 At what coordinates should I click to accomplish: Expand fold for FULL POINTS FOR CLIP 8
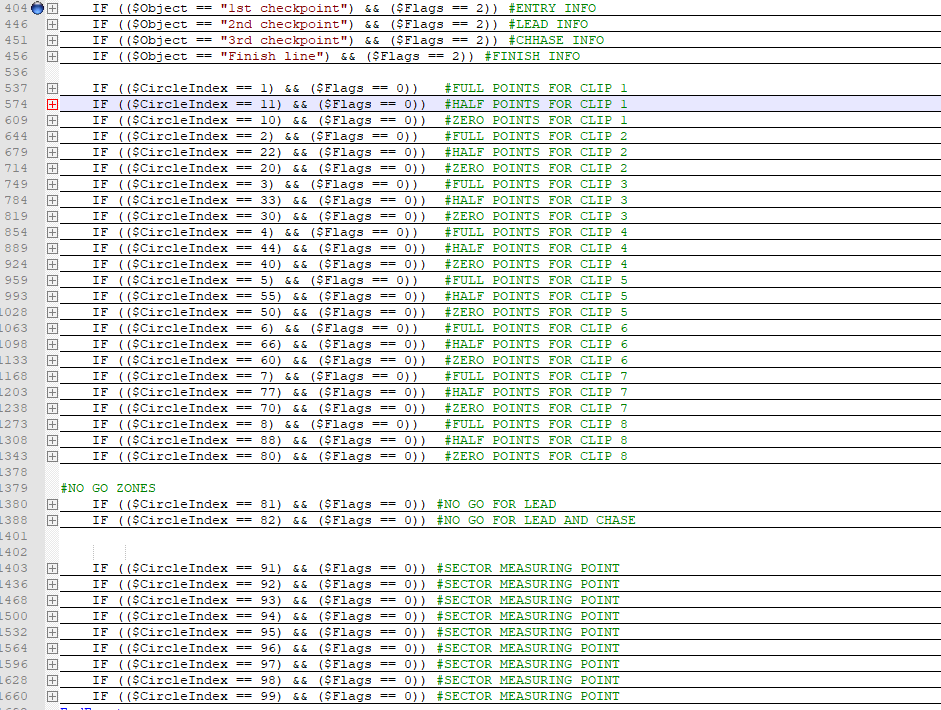tap(52, 424)
